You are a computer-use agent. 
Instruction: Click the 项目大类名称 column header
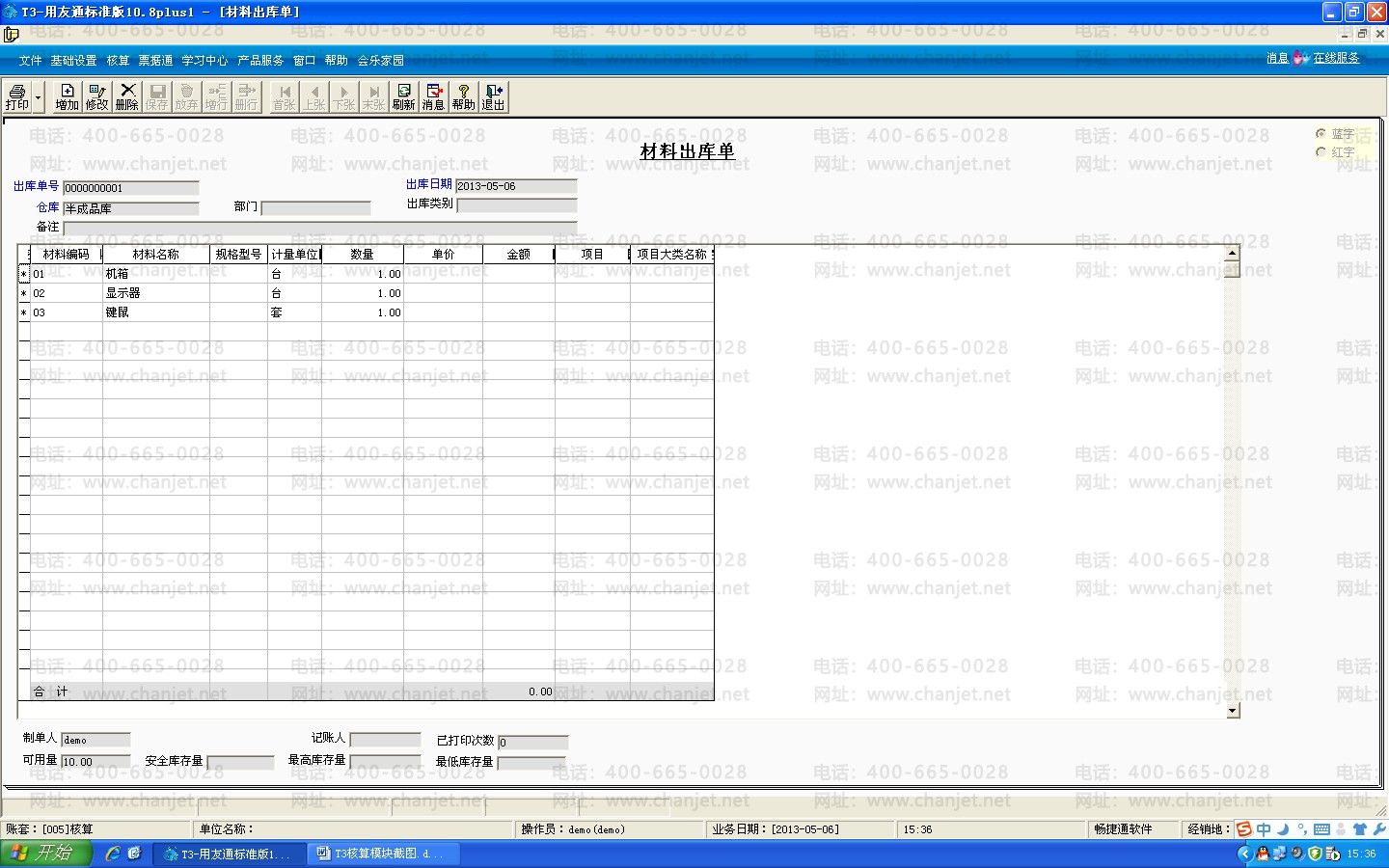click(672, 255)
